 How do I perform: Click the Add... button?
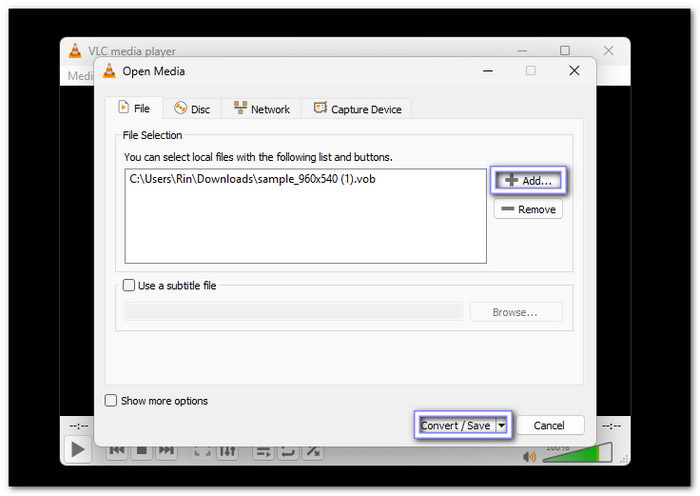tap(528, 180)
